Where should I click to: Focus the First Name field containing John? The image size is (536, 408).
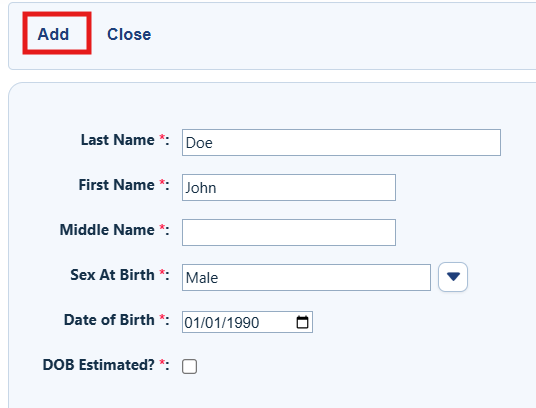click(x=289, y=188)
